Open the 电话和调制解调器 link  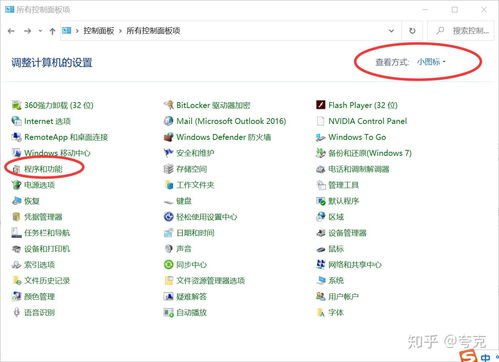pos(359,169)
